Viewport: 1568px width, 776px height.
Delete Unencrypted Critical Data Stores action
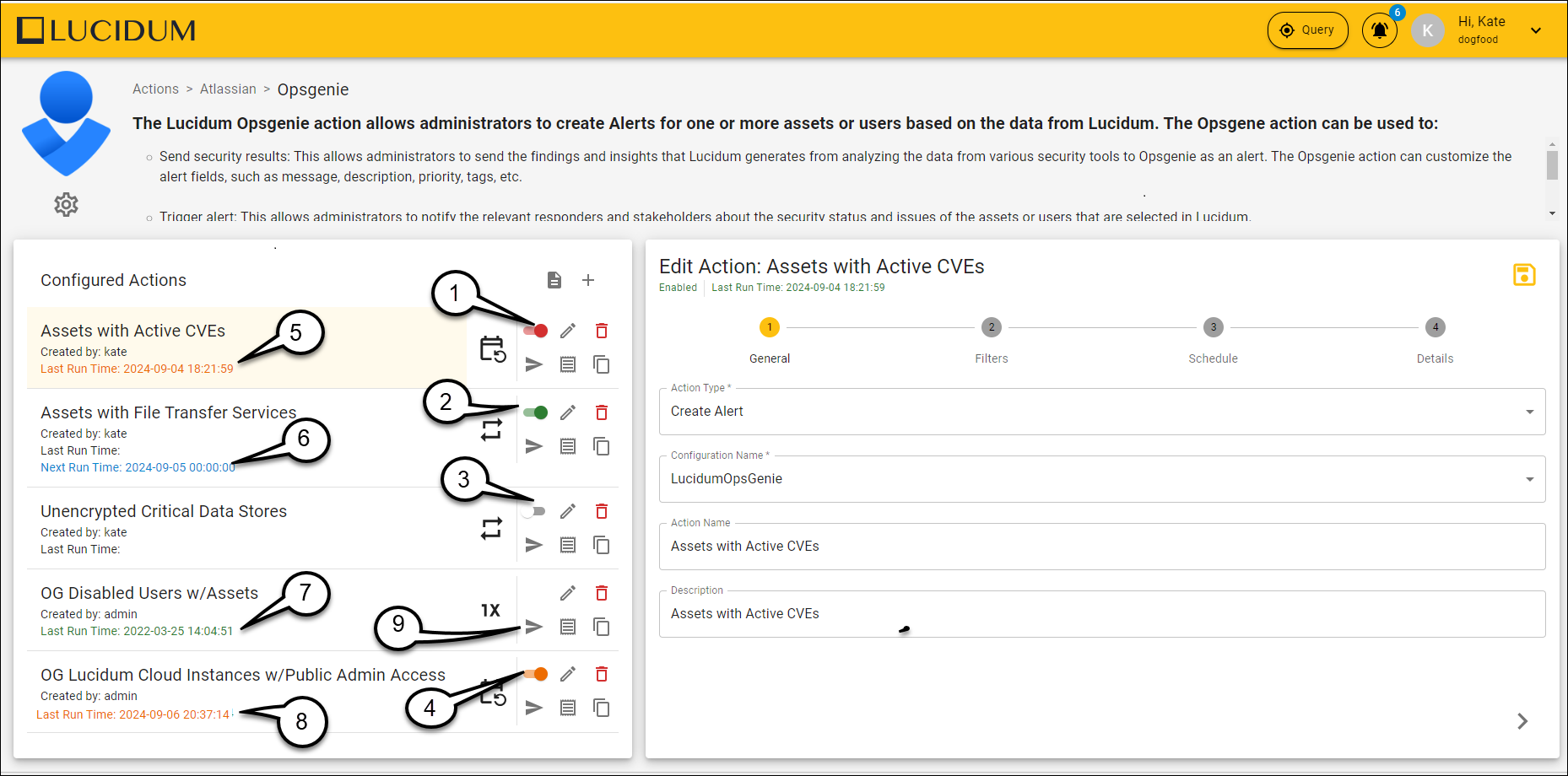pos(602,511)
